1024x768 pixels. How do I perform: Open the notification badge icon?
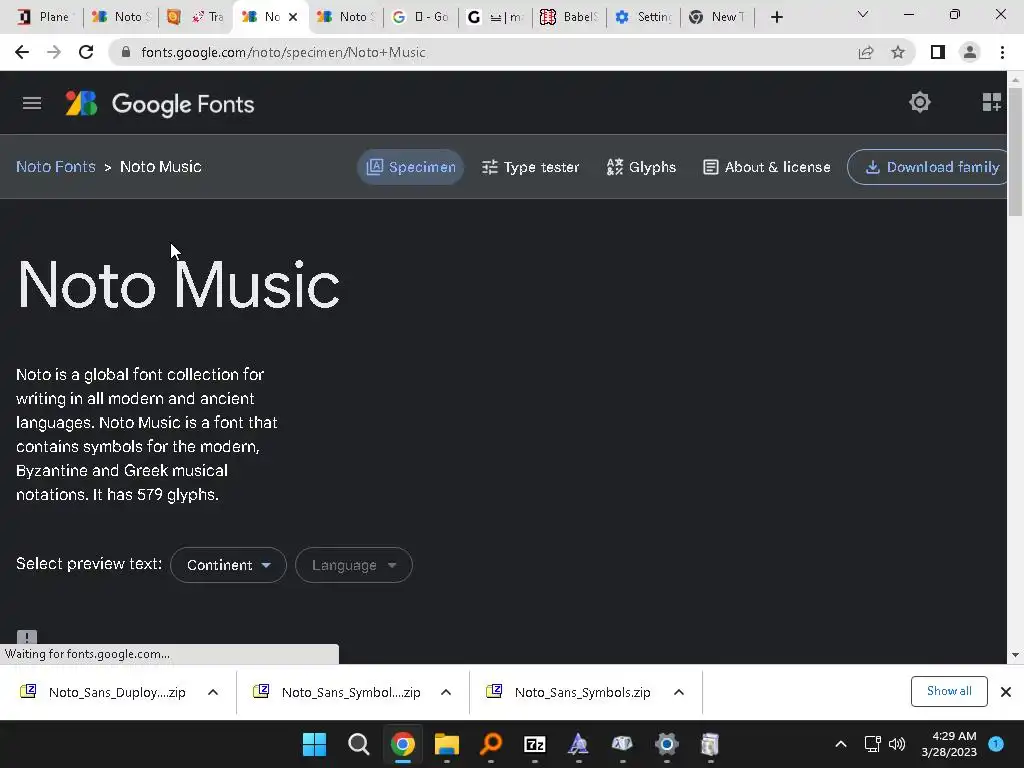996,744
